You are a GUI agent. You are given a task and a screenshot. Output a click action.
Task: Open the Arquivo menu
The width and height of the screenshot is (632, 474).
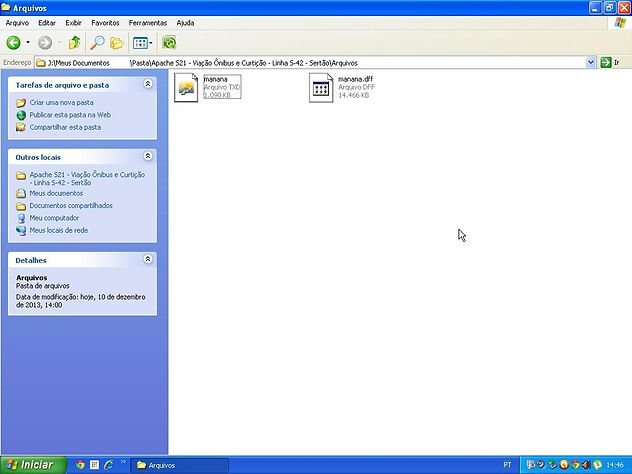pos(17,23)
